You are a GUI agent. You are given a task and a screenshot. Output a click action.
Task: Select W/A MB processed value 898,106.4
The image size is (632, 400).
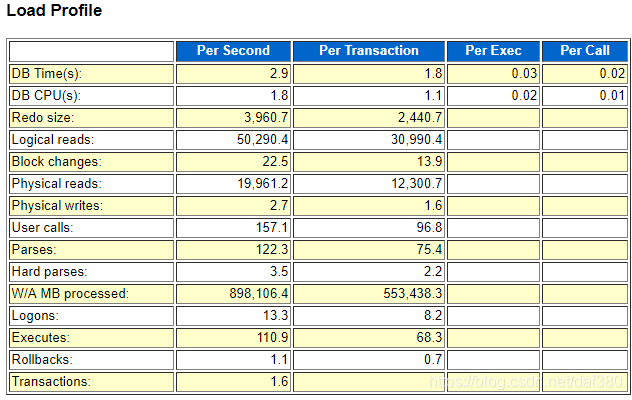pyautogui.click(x=259, y=294)
